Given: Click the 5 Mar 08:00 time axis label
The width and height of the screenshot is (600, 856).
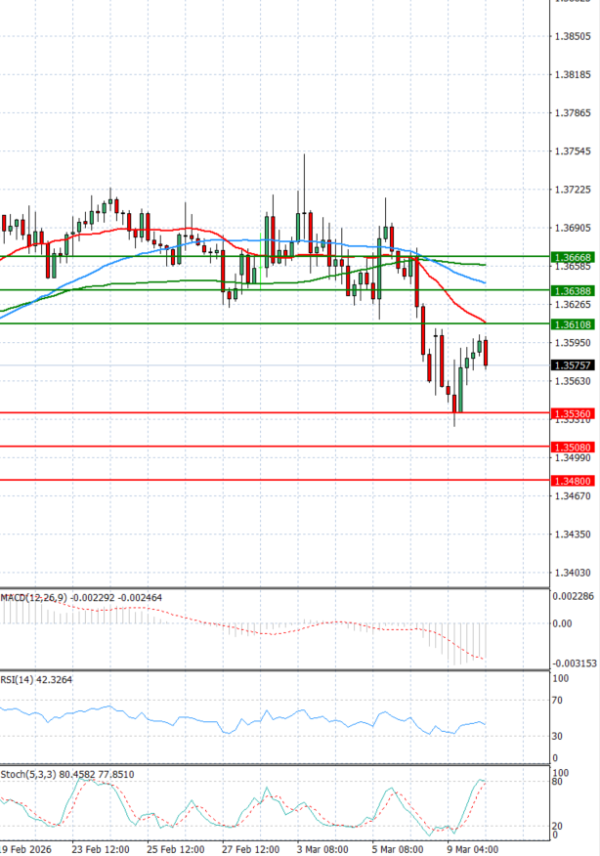Looking at the screenshot, I should click(x=397, y=847).
